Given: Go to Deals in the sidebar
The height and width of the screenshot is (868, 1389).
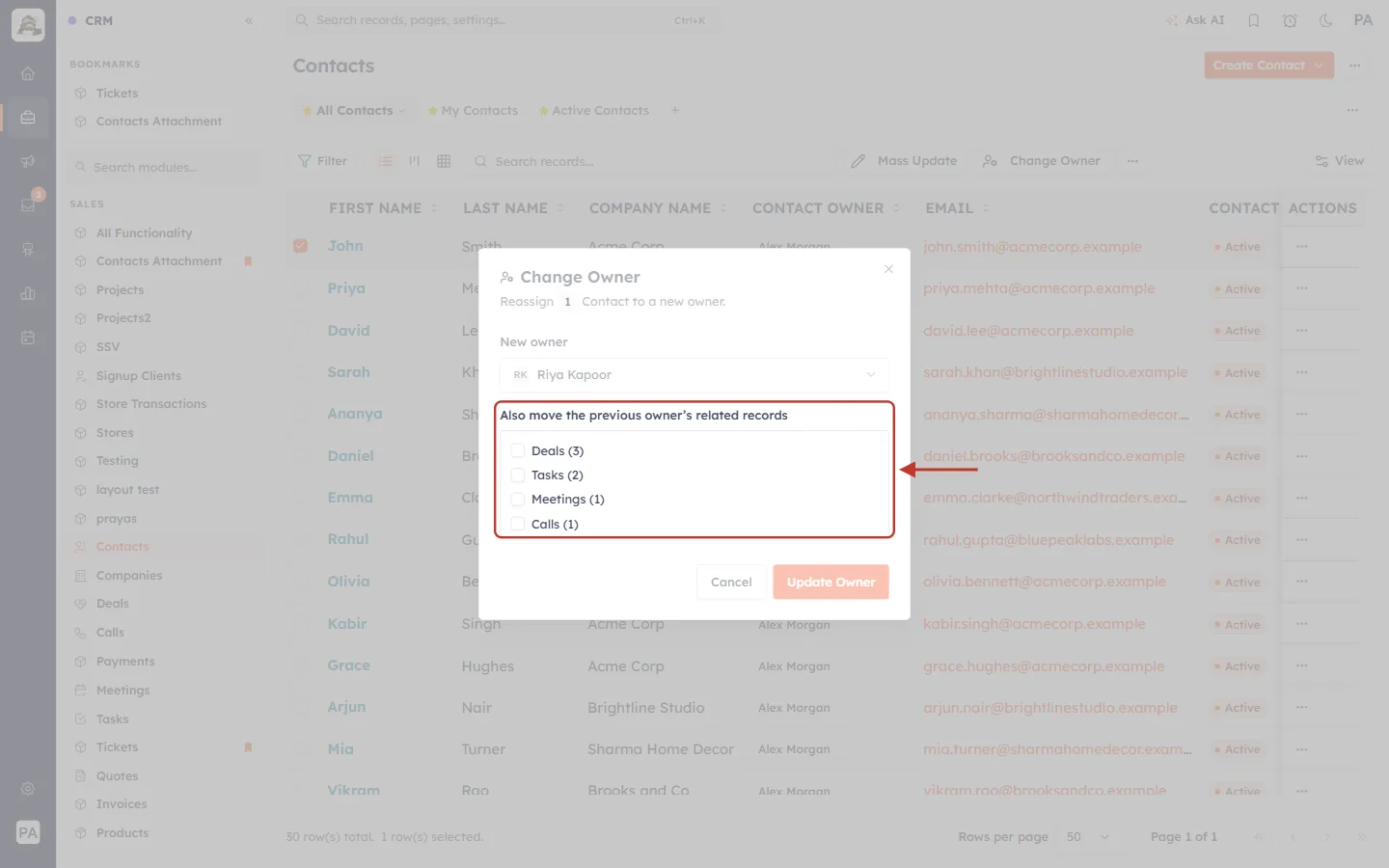Looking at the screenshot, I should pyautogui.click(x=113, y=604).
